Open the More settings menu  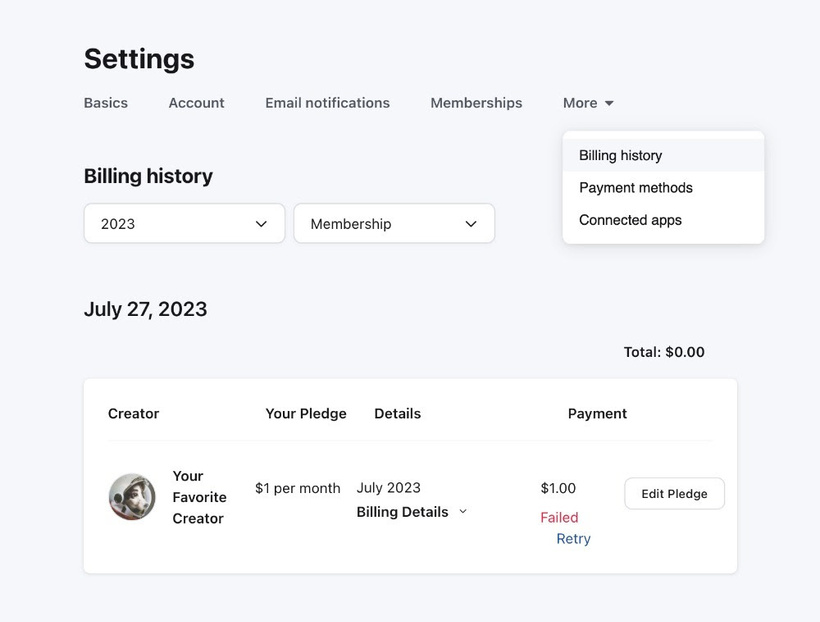tap(588, 103)
